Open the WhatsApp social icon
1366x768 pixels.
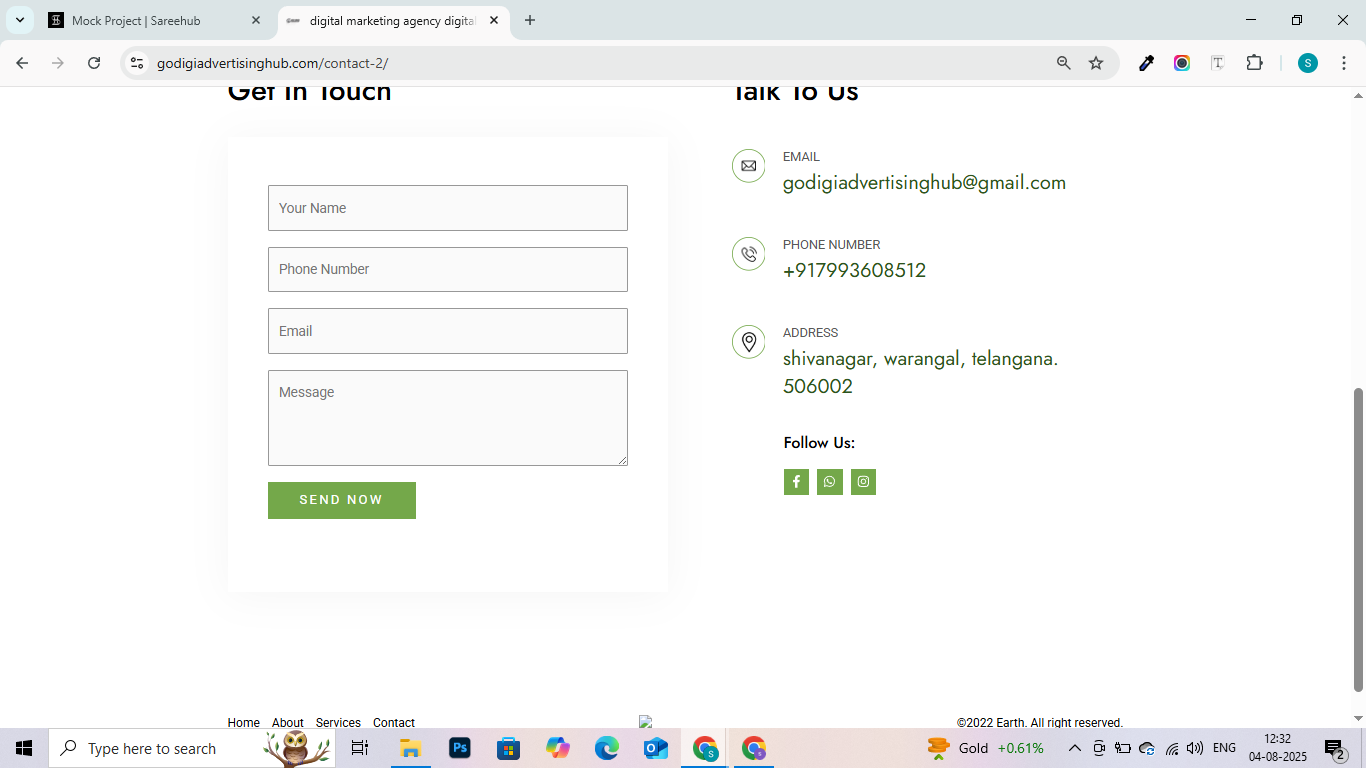(830, 482)
